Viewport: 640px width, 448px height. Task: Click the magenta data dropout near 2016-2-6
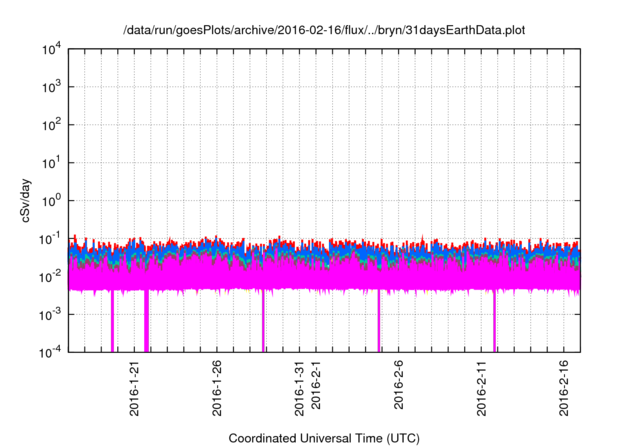coord(379,321)
